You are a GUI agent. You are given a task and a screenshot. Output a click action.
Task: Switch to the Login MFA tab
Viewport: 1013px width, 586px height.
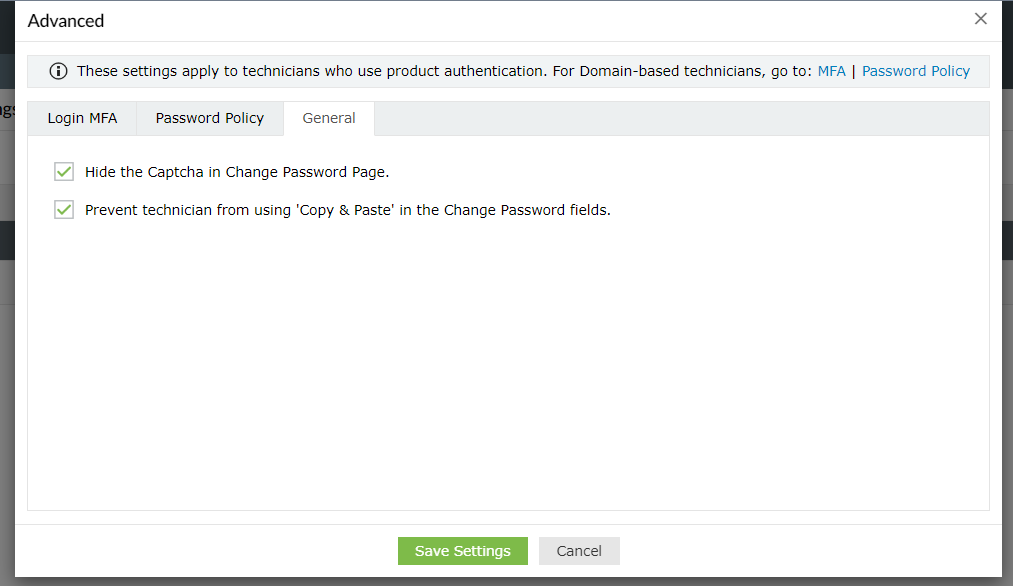click(82, 118)
